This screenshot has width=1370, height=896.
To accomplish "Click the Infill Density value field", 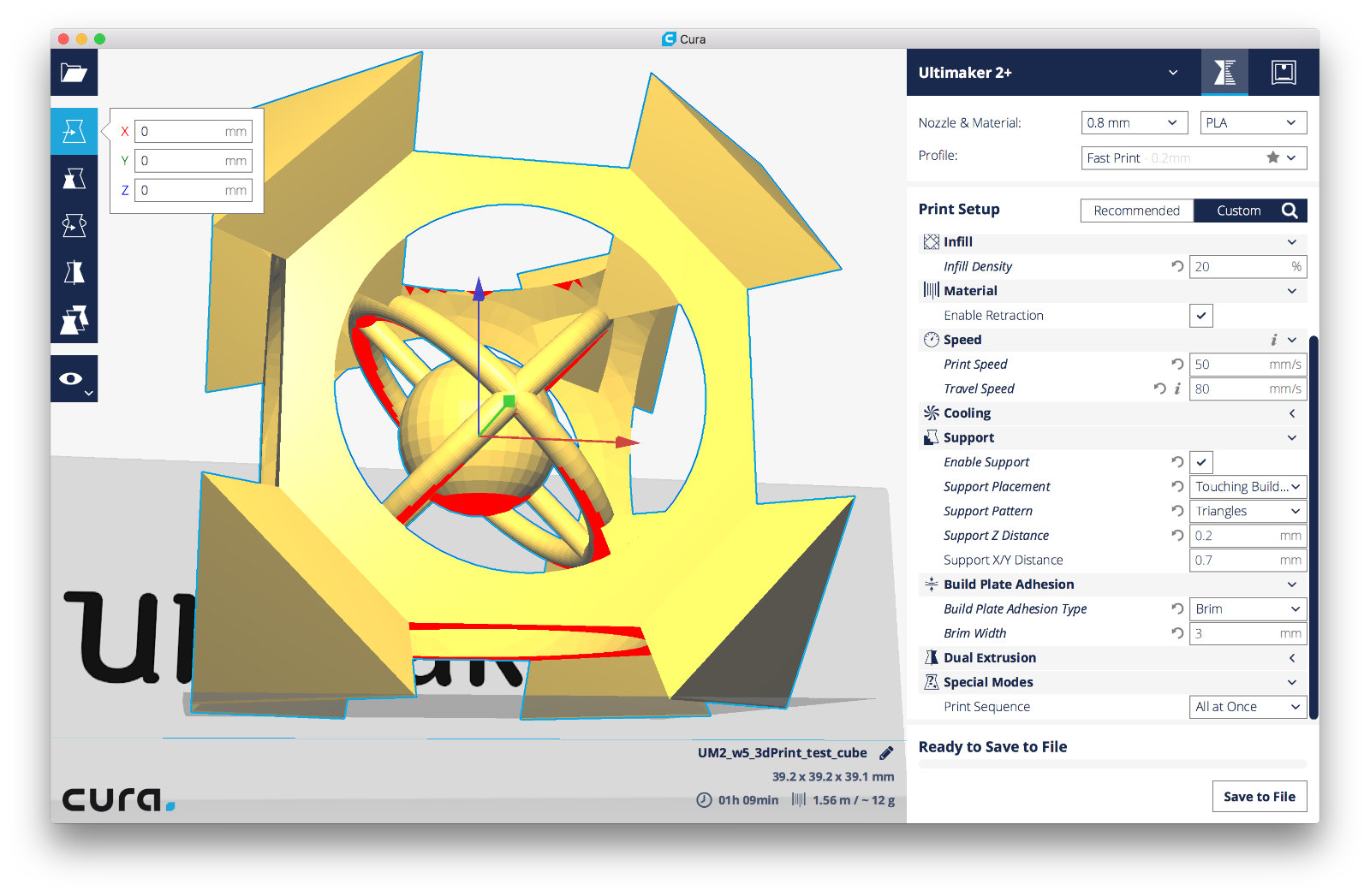I will pyautogui.click(x=1248, y=266).
